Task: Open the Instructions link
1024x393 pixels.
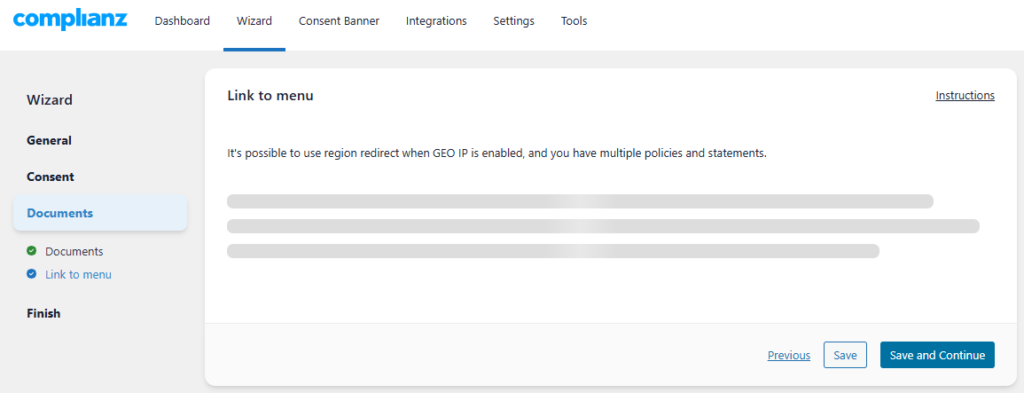Action: (965, 95)
